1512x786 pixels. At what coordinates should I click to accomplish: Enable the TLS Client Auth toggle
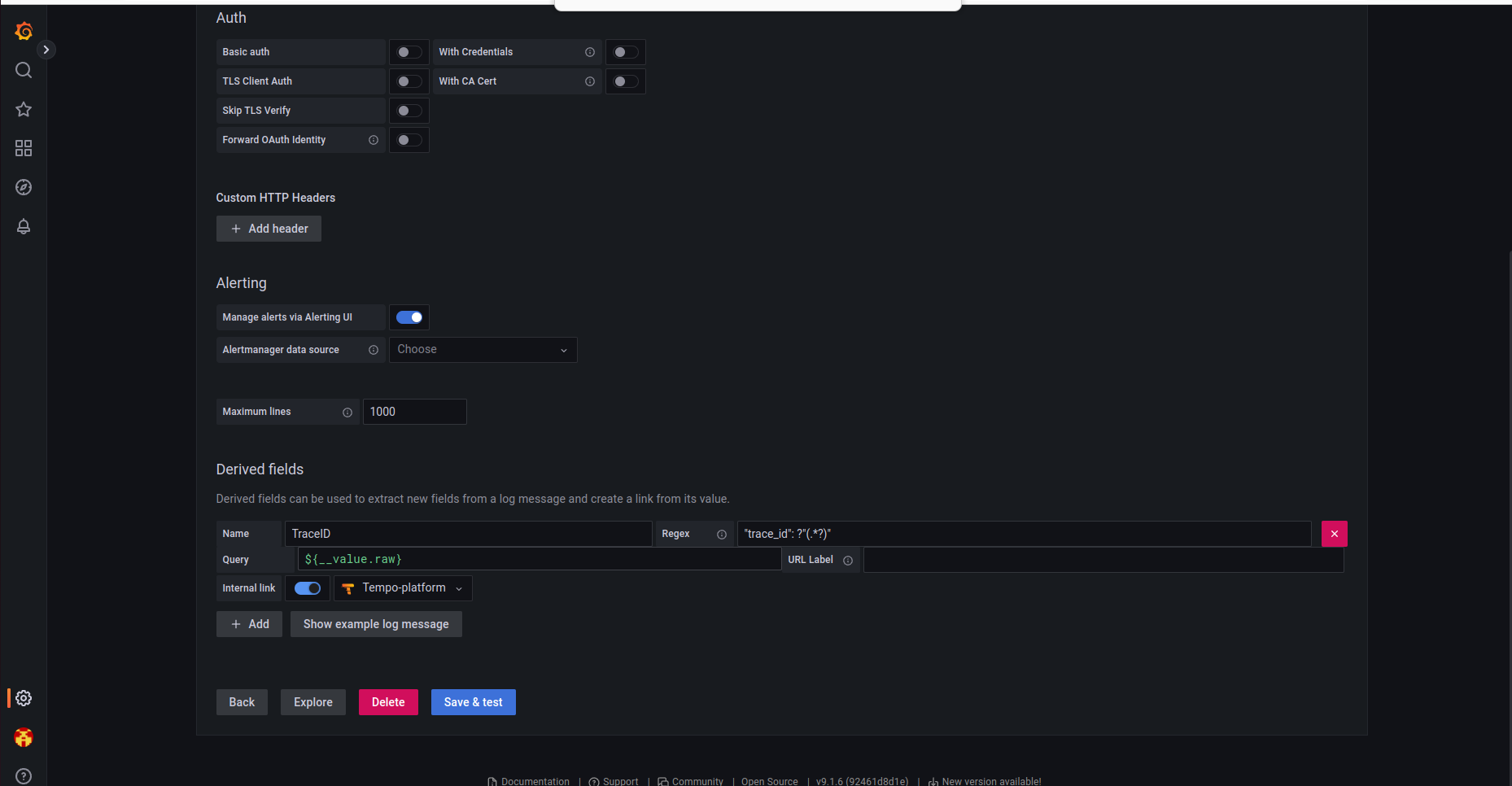point(409,81)
